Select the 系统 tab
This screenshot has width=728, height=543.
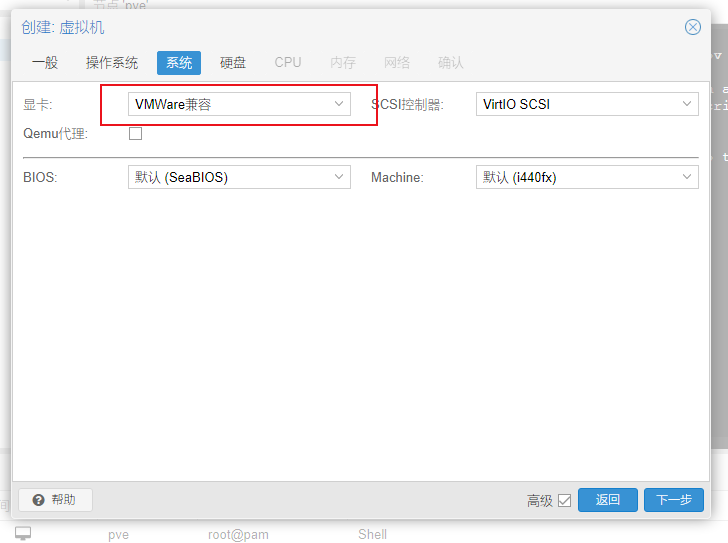(x=179, y=62)
